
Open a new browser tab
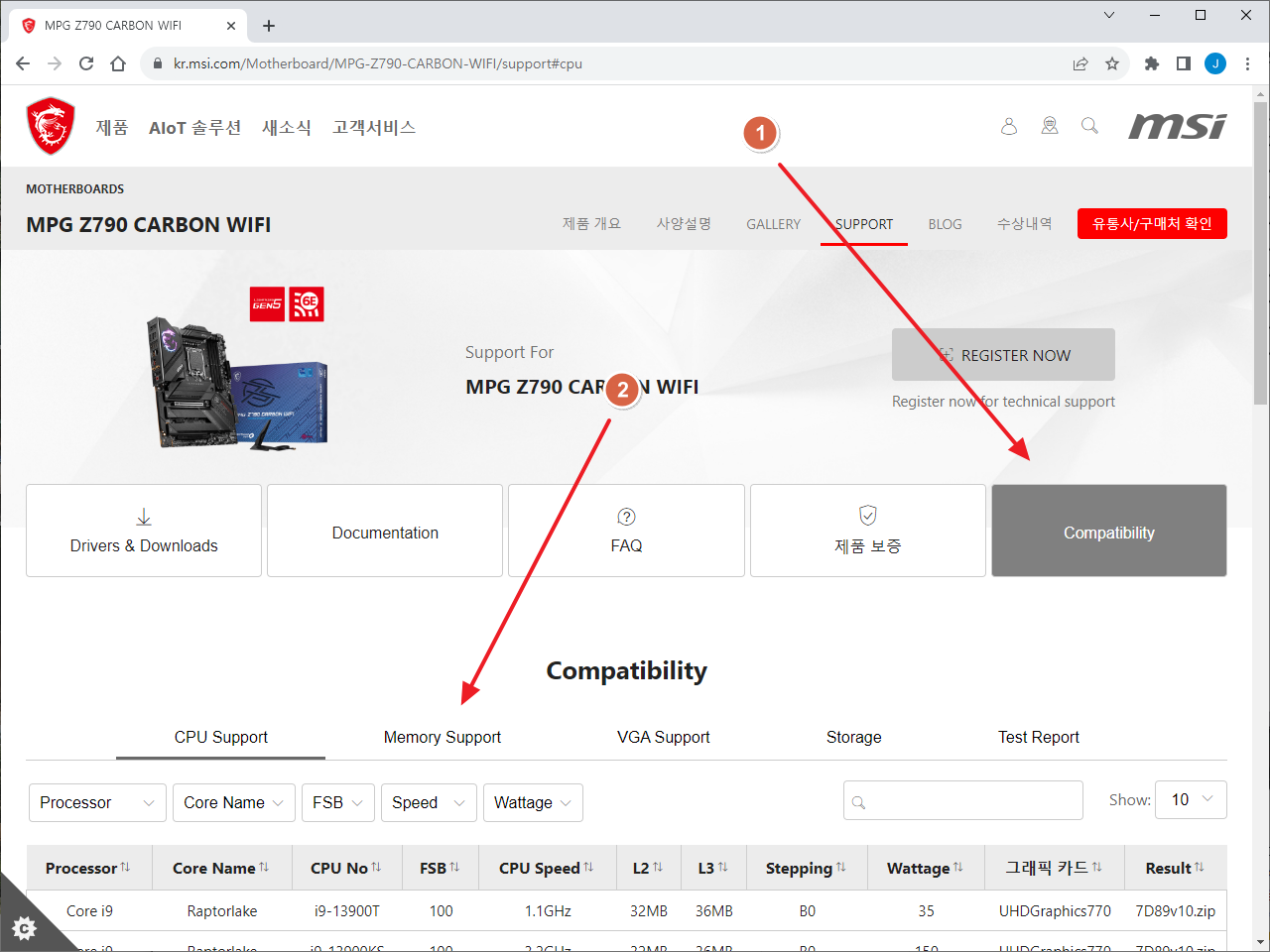pyautogui.click(x=269, y=26)
